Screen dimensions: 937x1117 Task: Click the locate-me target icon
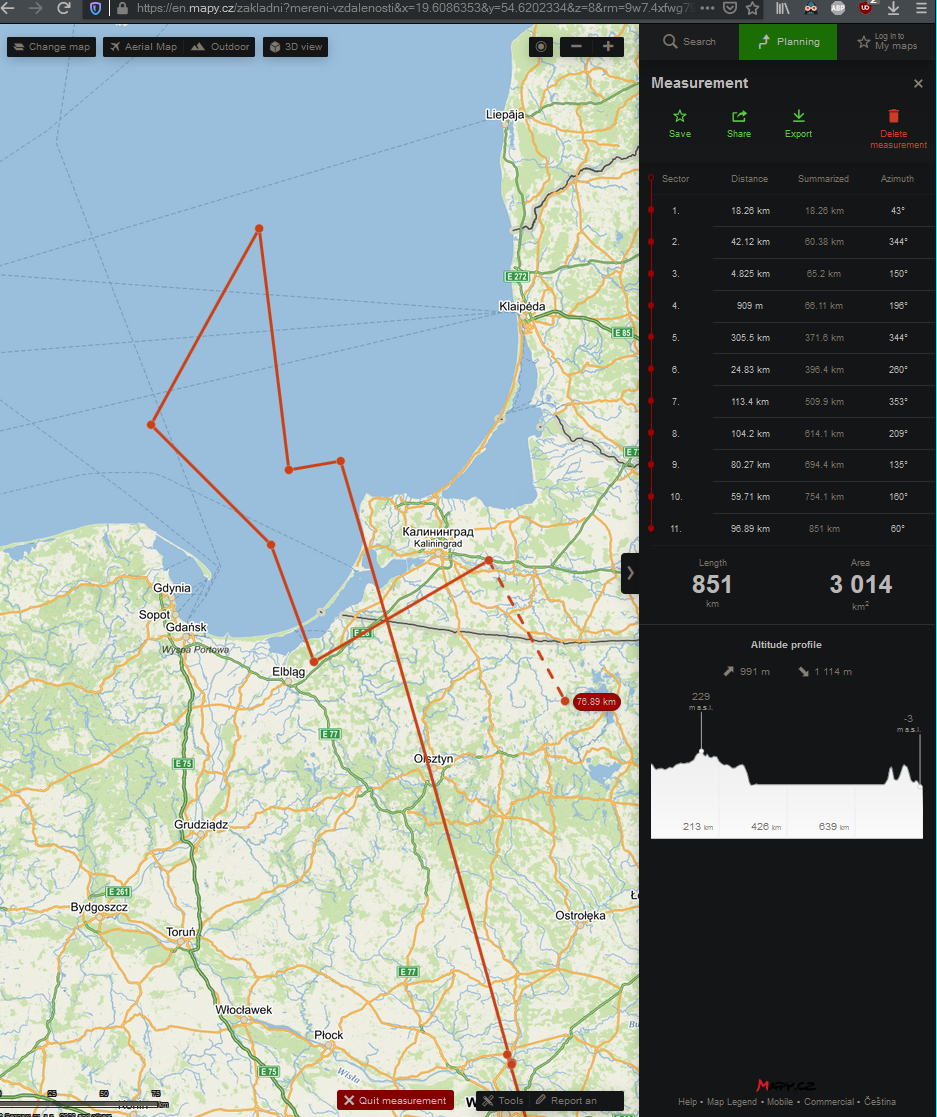pos(541,47)
